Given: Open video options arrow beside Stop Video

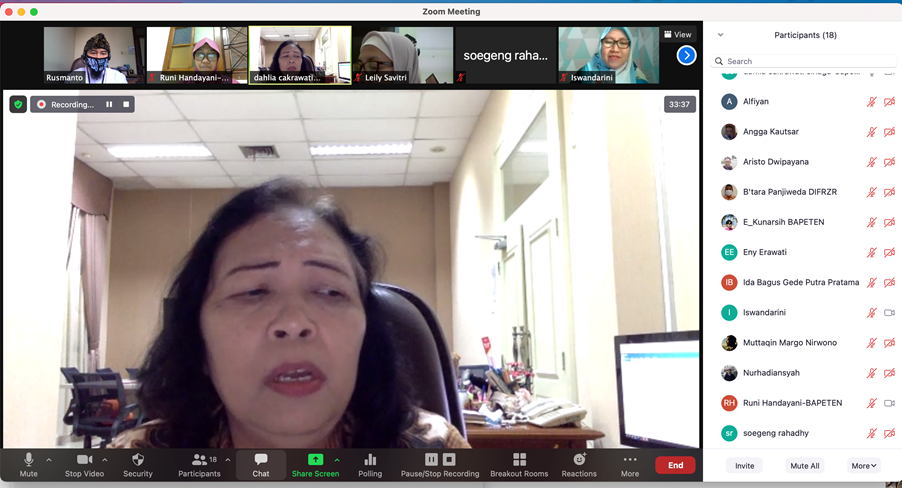Looking at the screenshot, I should point(105,460).
